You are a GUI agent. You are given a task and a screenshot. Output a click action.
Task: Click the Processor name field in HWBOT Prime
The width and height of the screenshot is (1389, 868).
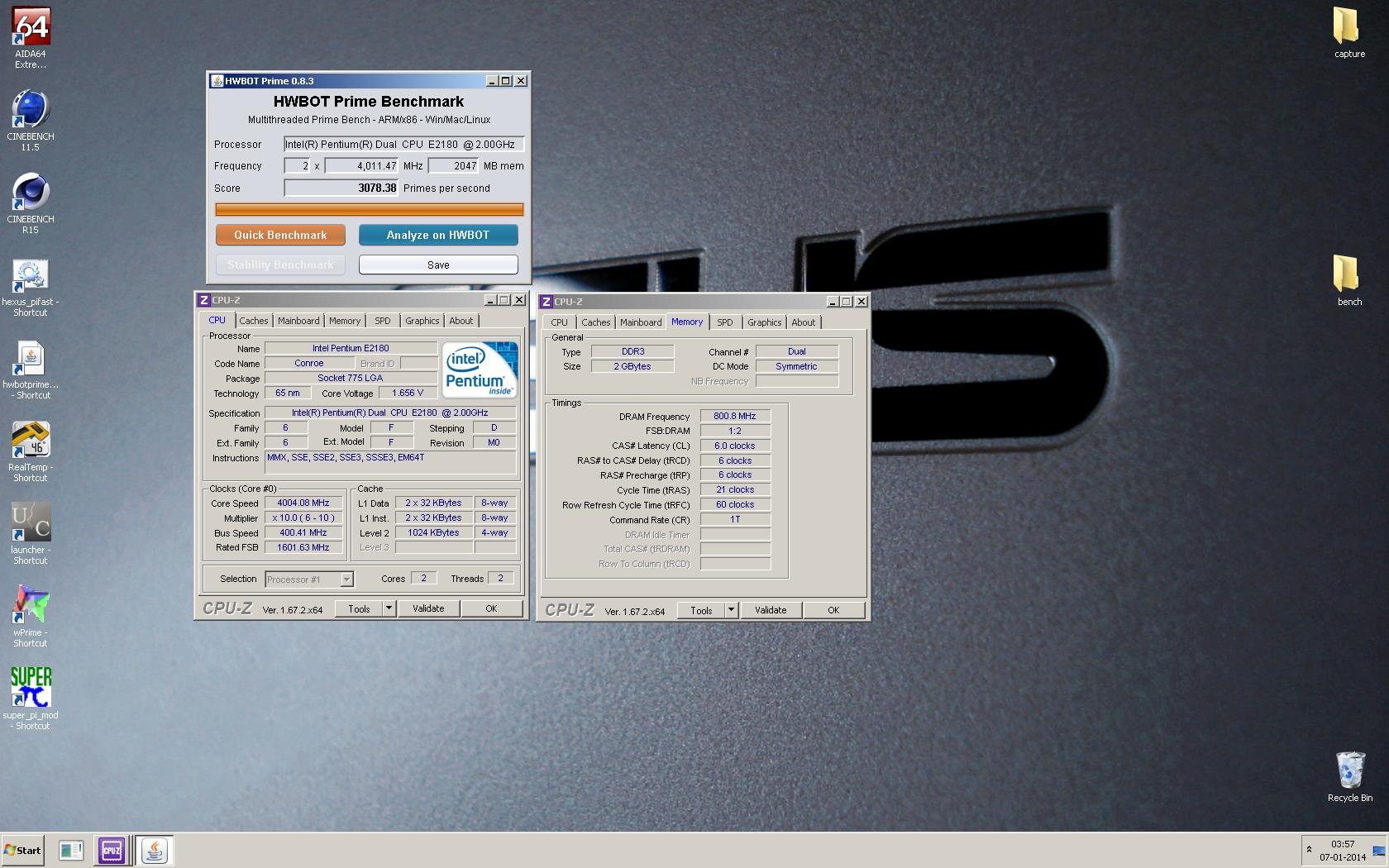click(x=404, y=144)
